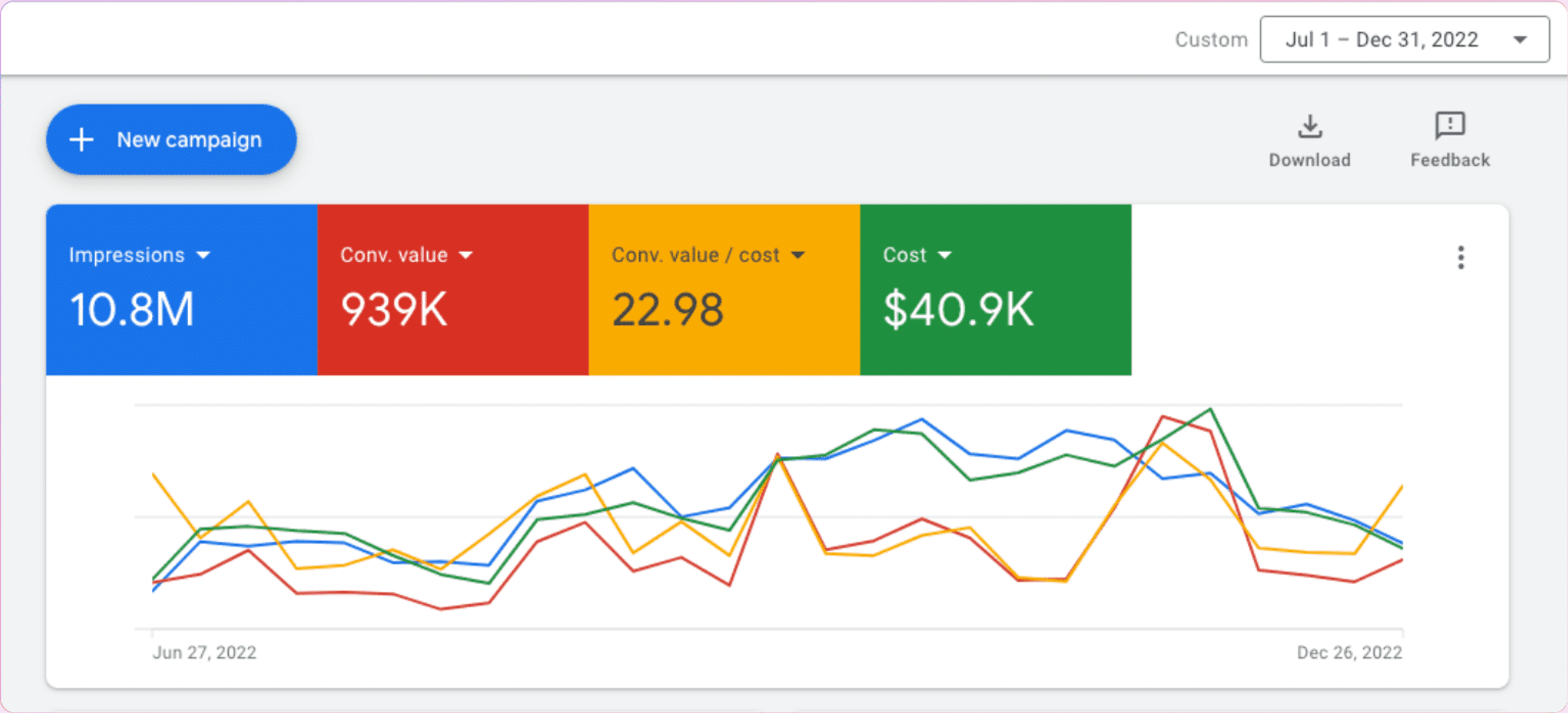Click the Dec 26, 2022 axis label
This screenshot has height=713, width=1568.
tap(1349, 652)
